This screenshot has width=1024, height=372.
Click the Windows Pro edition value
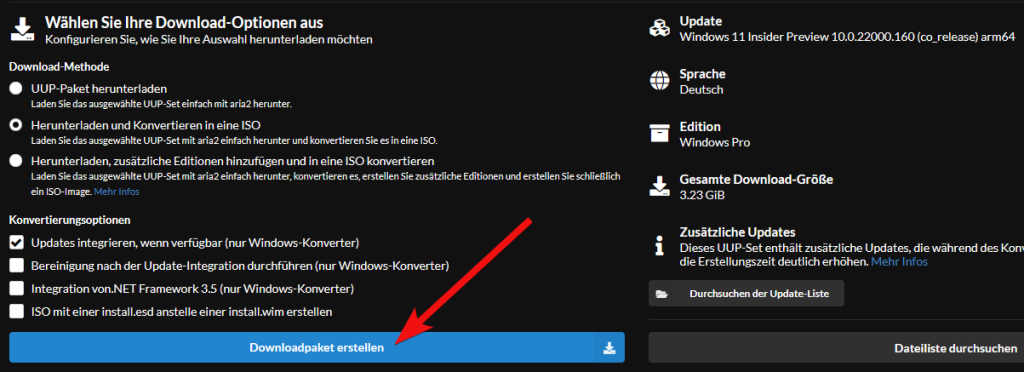pos(715,142)
